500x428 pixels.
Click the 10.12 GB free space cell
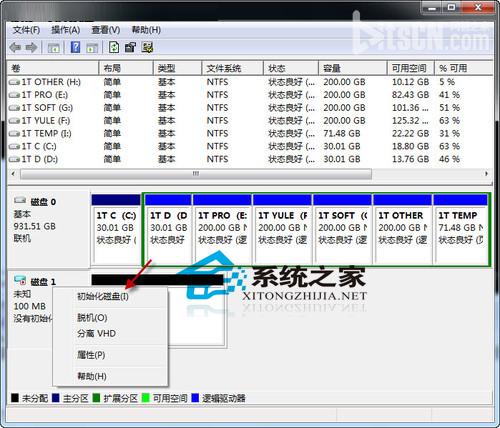tap(410, 82)
